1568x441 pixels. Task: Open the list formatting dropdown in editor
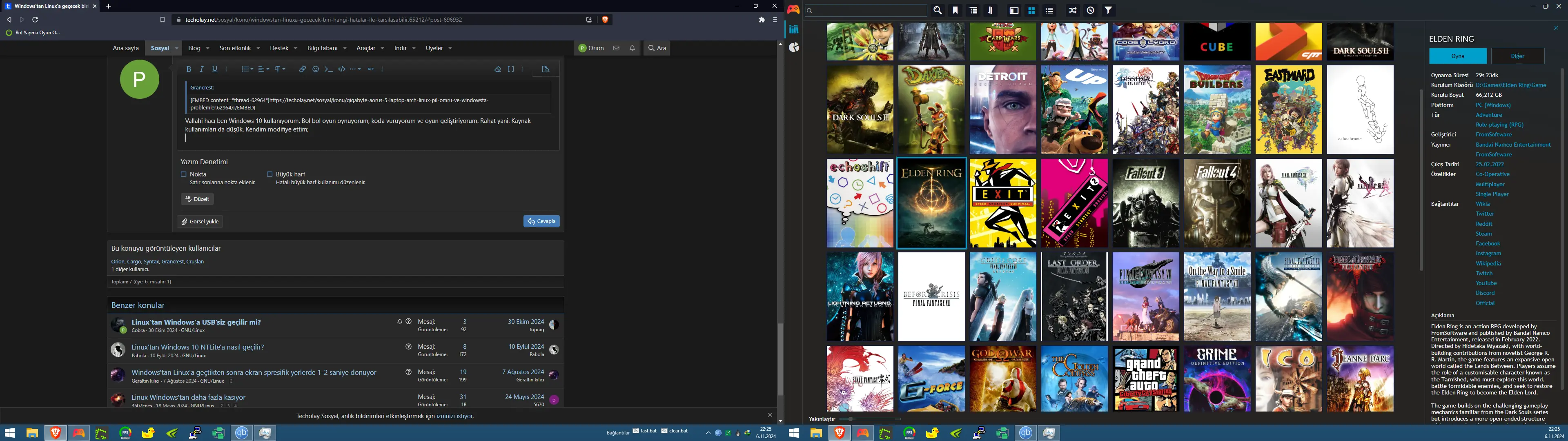(x=247, y=69)
